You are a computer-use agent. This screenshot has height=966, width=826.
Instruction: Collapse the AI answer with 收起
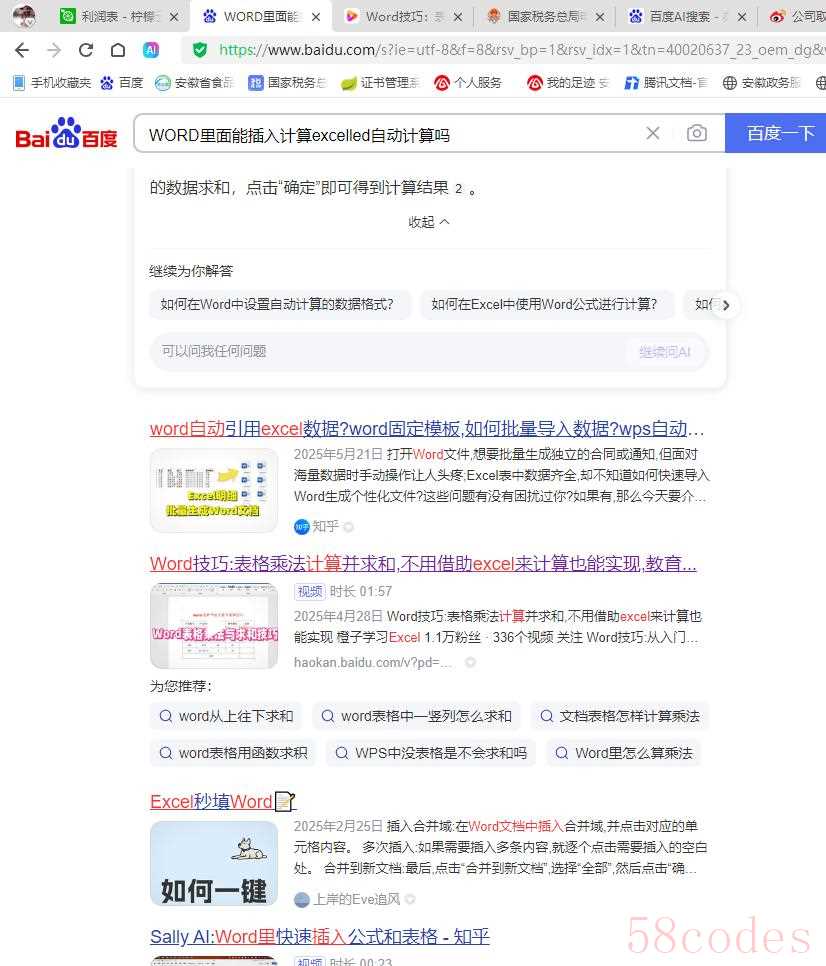[429, 222]
